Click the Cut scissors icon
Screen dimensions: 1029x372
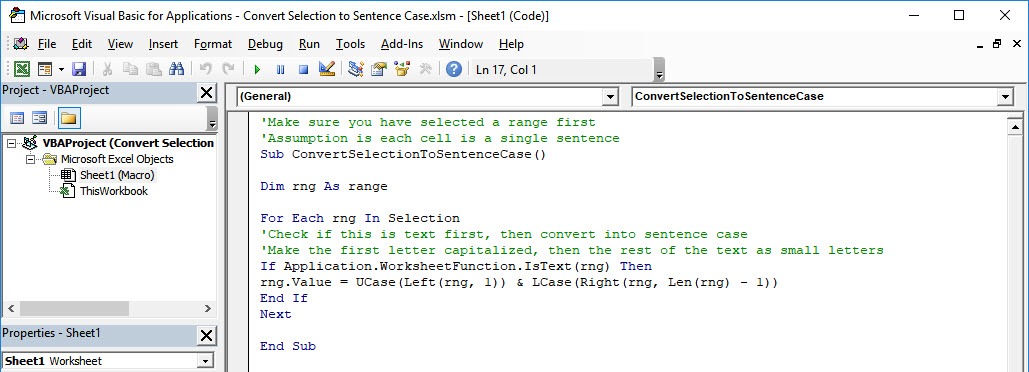click(108, 69)
